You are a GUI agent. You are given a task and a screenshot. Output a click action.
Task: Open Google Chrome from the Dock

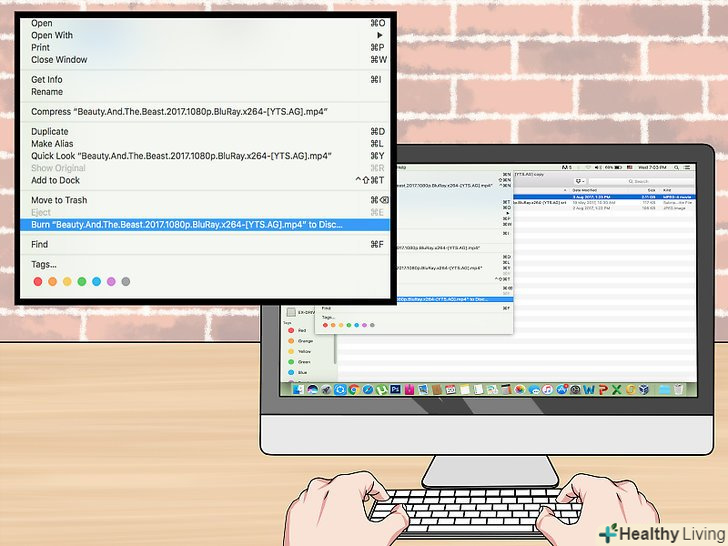(x=354, y=390)
